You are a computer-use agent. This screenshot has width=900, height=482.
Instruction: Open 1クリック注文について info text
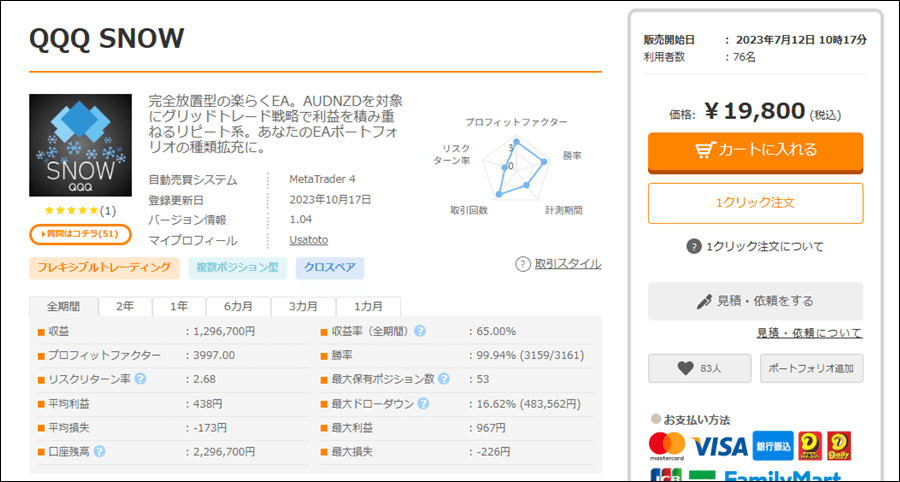click(765, 247)
